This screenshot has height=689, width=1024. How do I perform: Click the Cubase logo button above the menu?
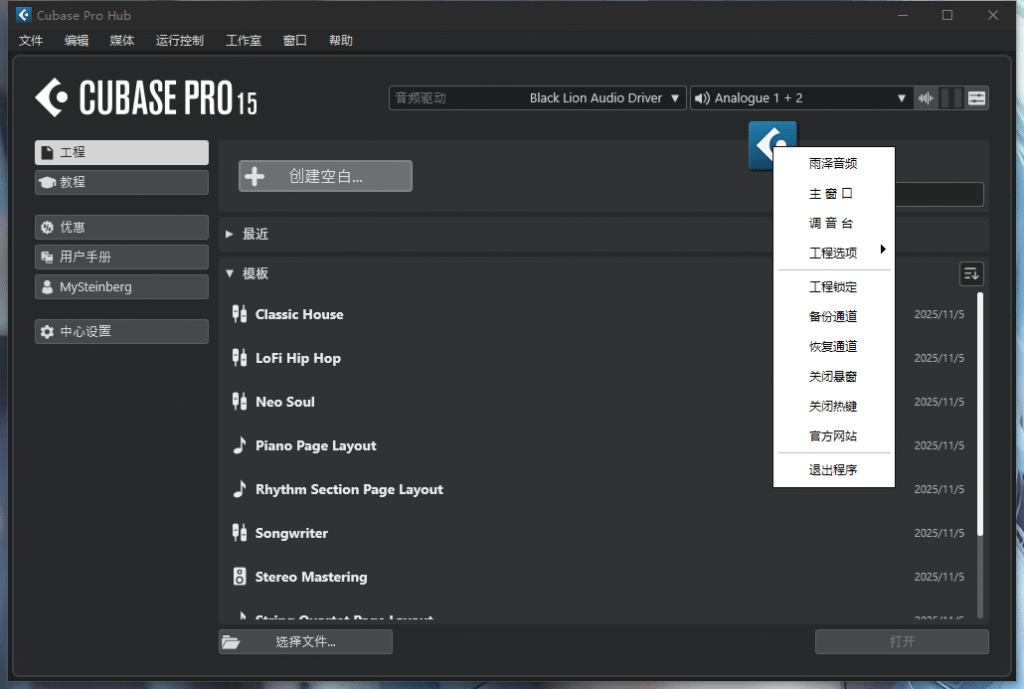coord(771,144)
